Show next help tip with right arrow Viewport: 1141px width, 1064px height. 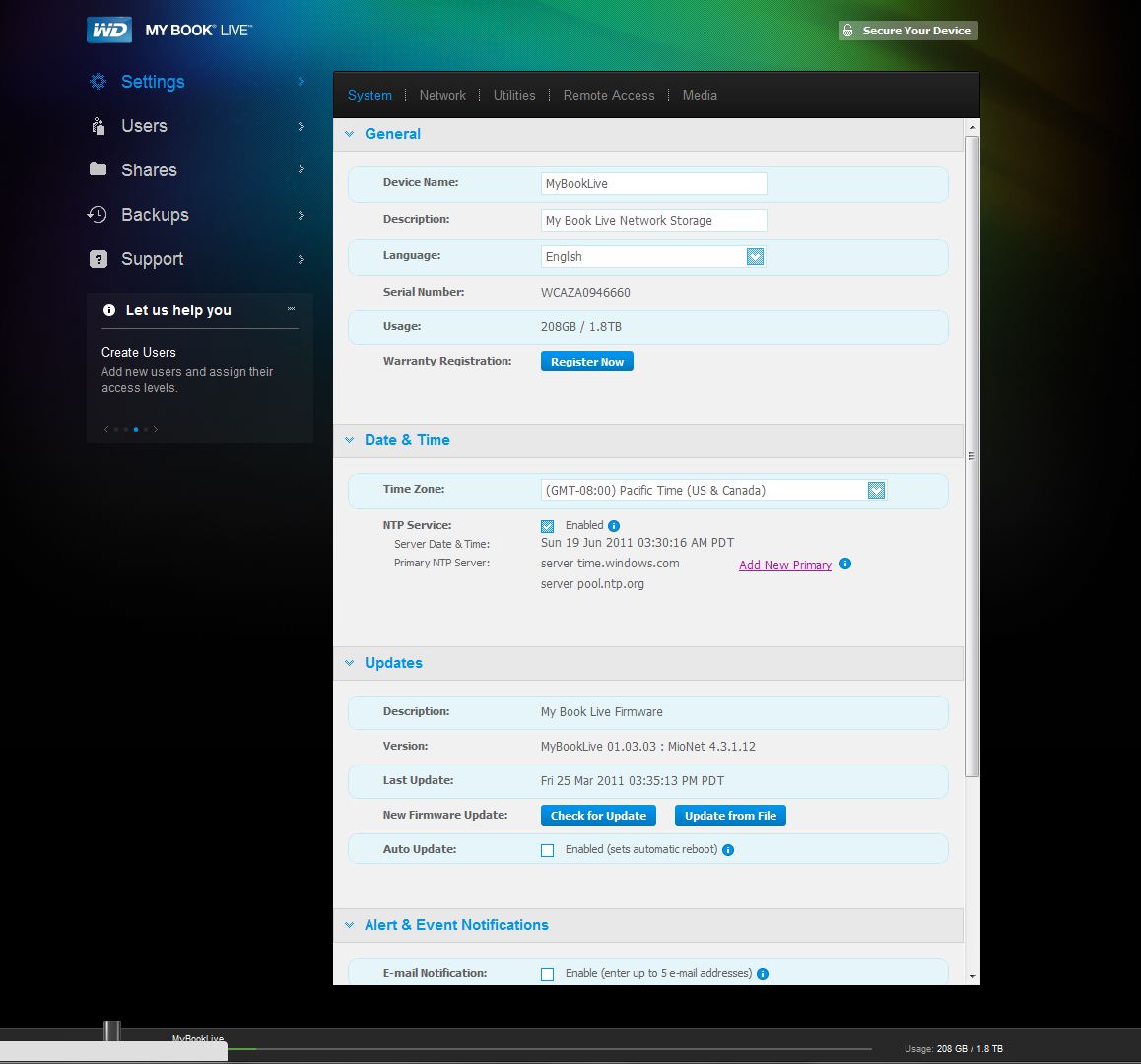[155, 429]
